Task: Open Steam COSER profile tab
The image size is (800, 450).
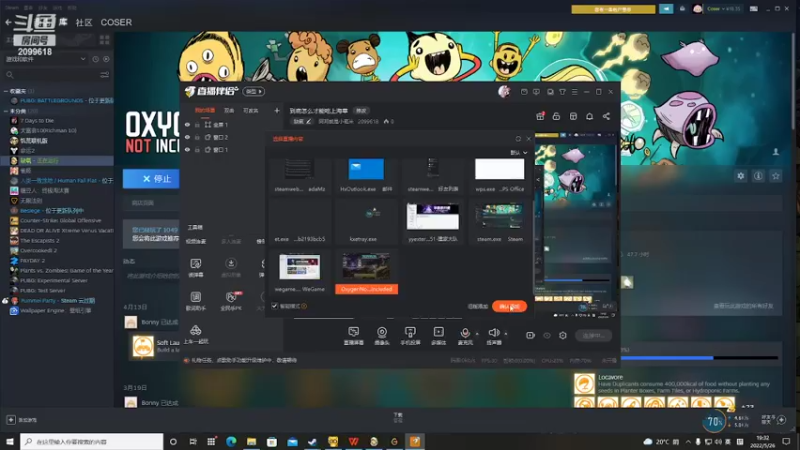Action: [x=116, y=22]
